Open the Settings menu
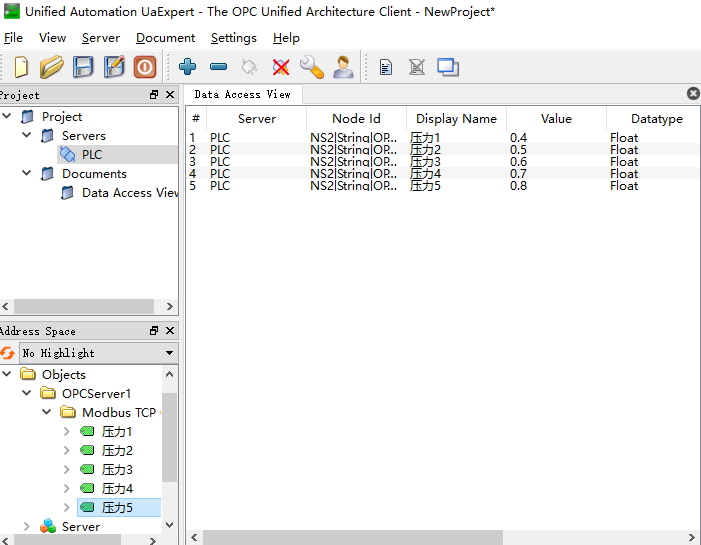This screenshot has height=545, width=701. point(233,38)
